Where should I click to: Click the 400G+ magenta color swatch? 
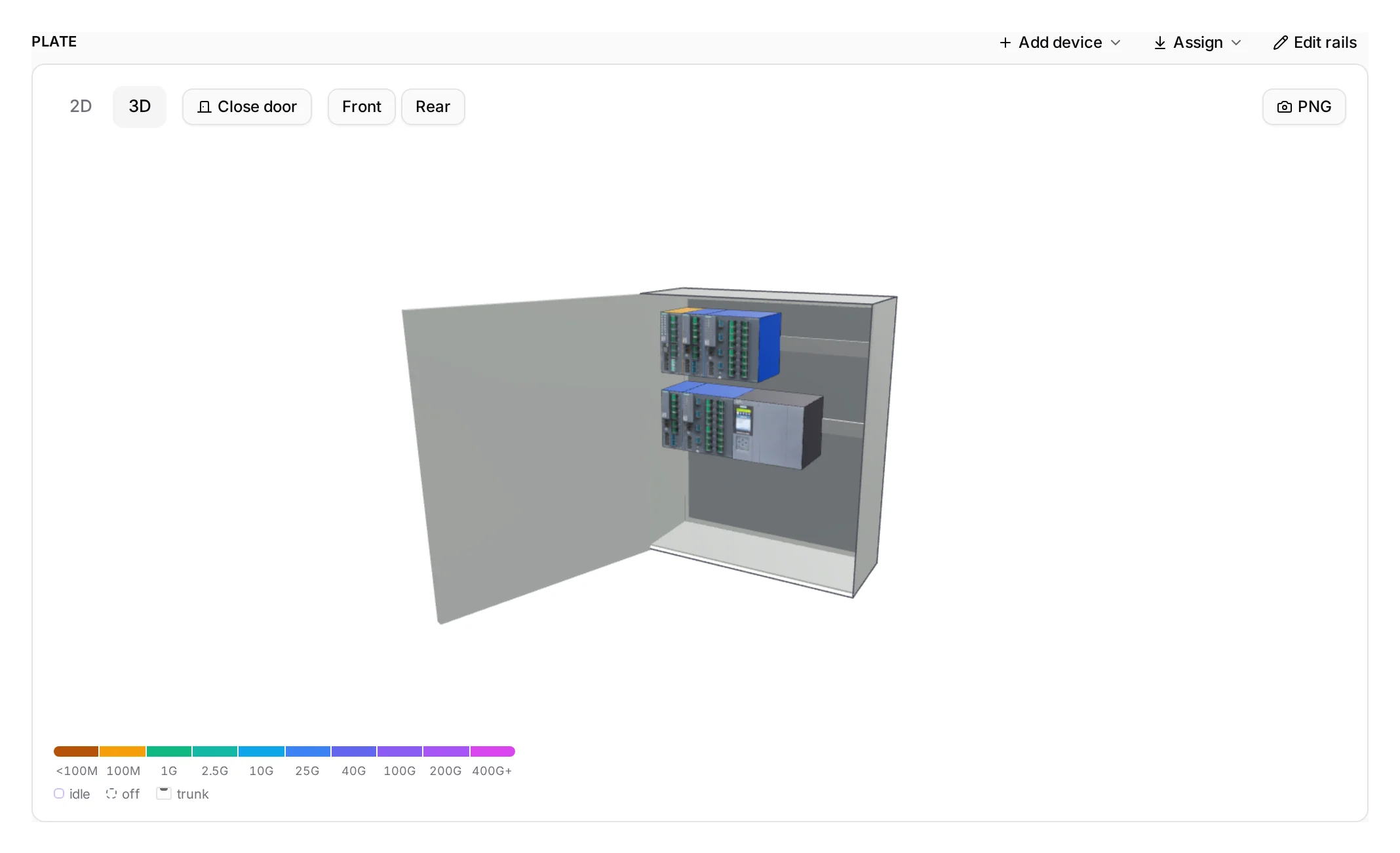493,751
